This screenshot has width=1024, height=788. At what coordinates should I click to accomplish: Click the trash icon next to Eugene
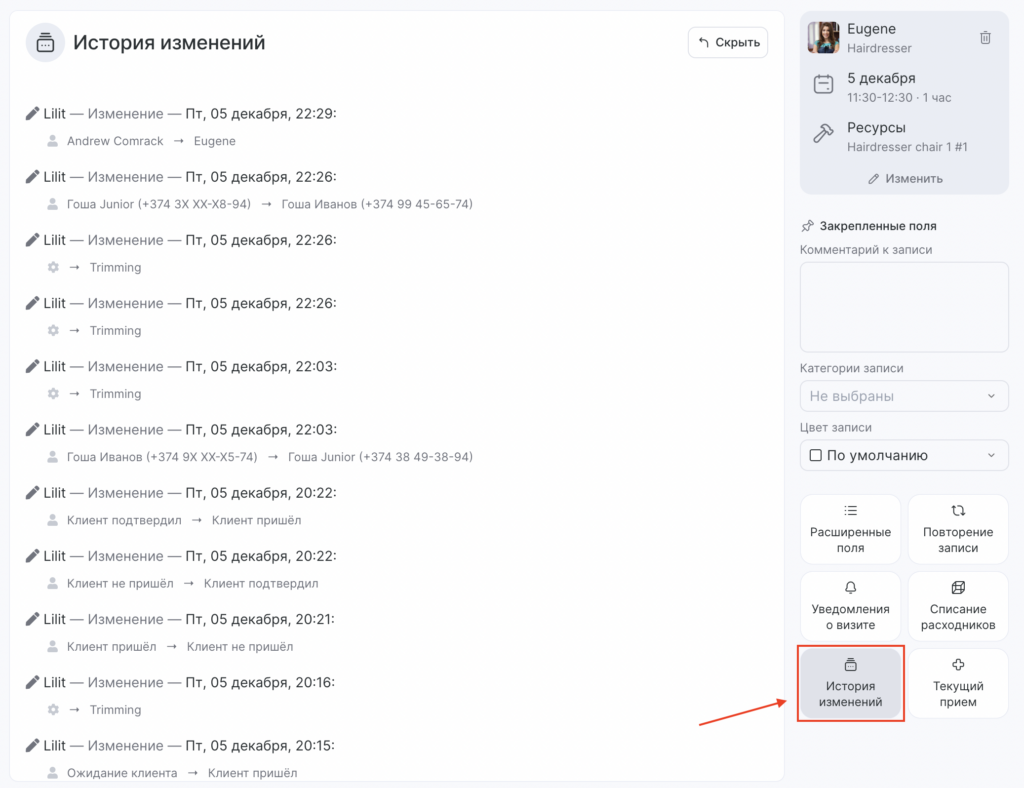(x=985, y=38)
